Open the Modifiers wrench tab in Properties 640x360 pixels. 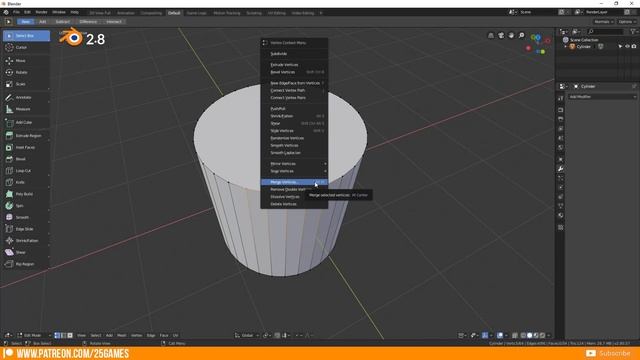coord(561,169)
